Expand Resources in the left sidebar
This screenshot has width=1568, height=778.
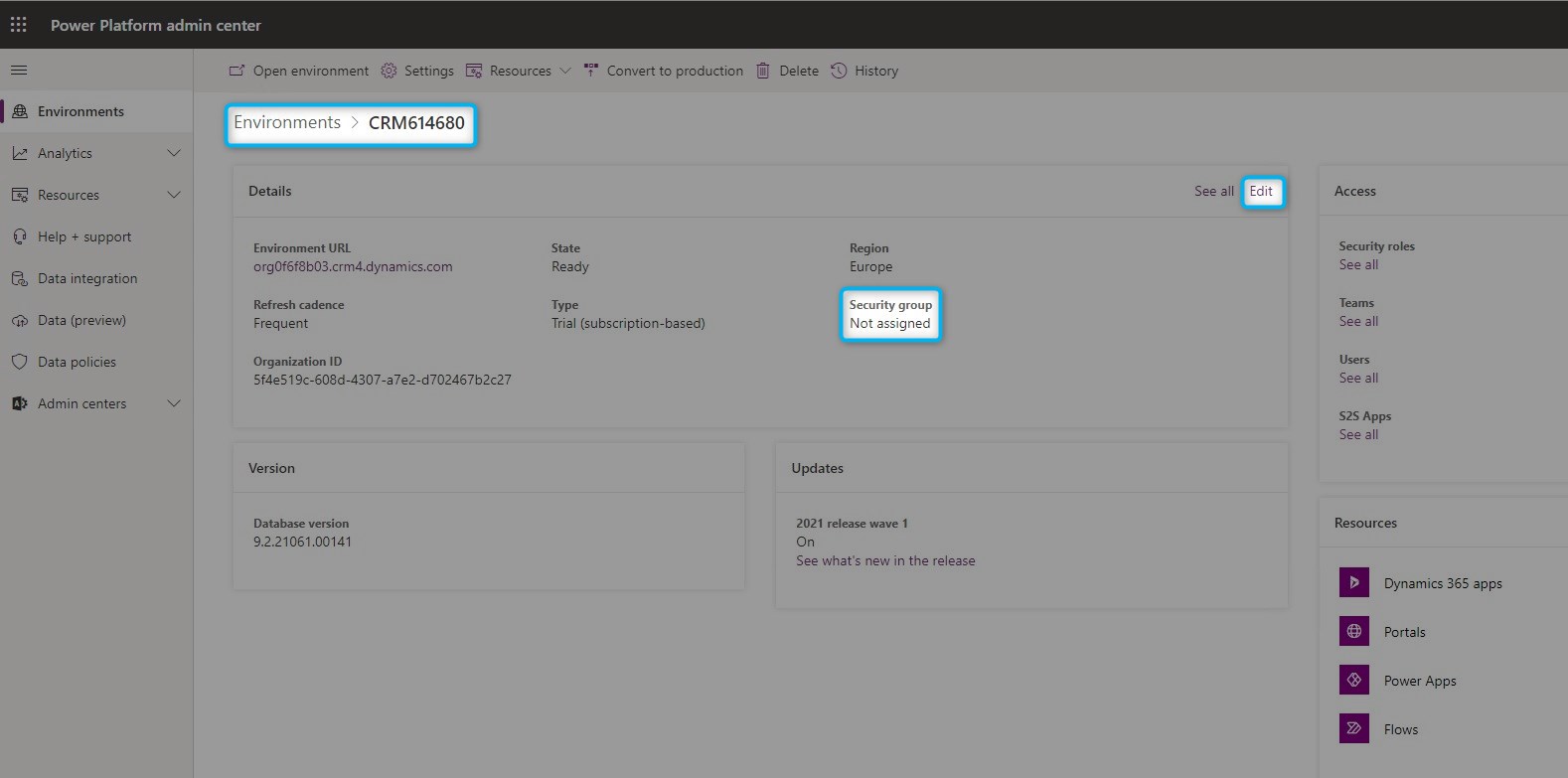click(96, 195)
